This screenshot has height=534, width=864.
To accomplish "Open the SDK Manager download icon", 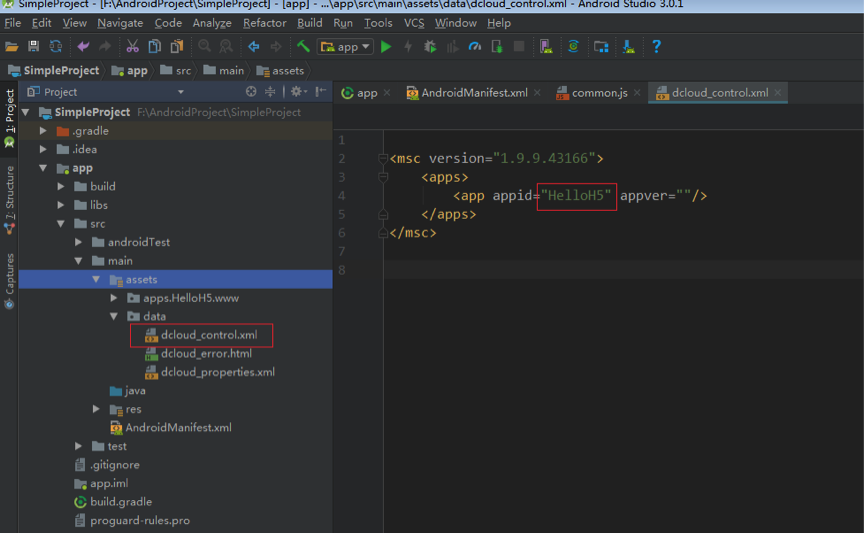I will (x=629, y=47).
